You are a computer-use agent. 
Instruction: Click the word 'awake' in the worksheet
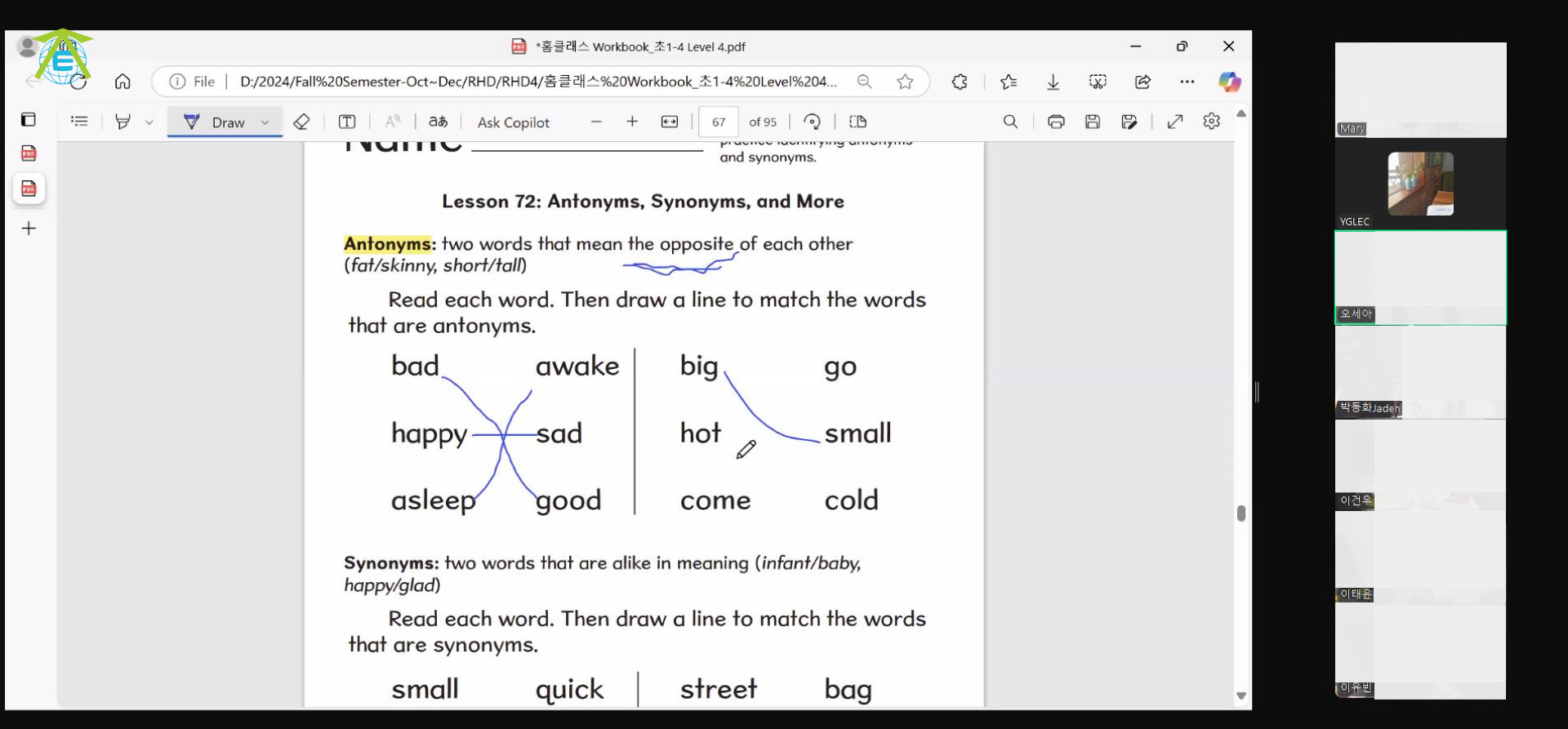pyautogui.click(x=577, y=366)
